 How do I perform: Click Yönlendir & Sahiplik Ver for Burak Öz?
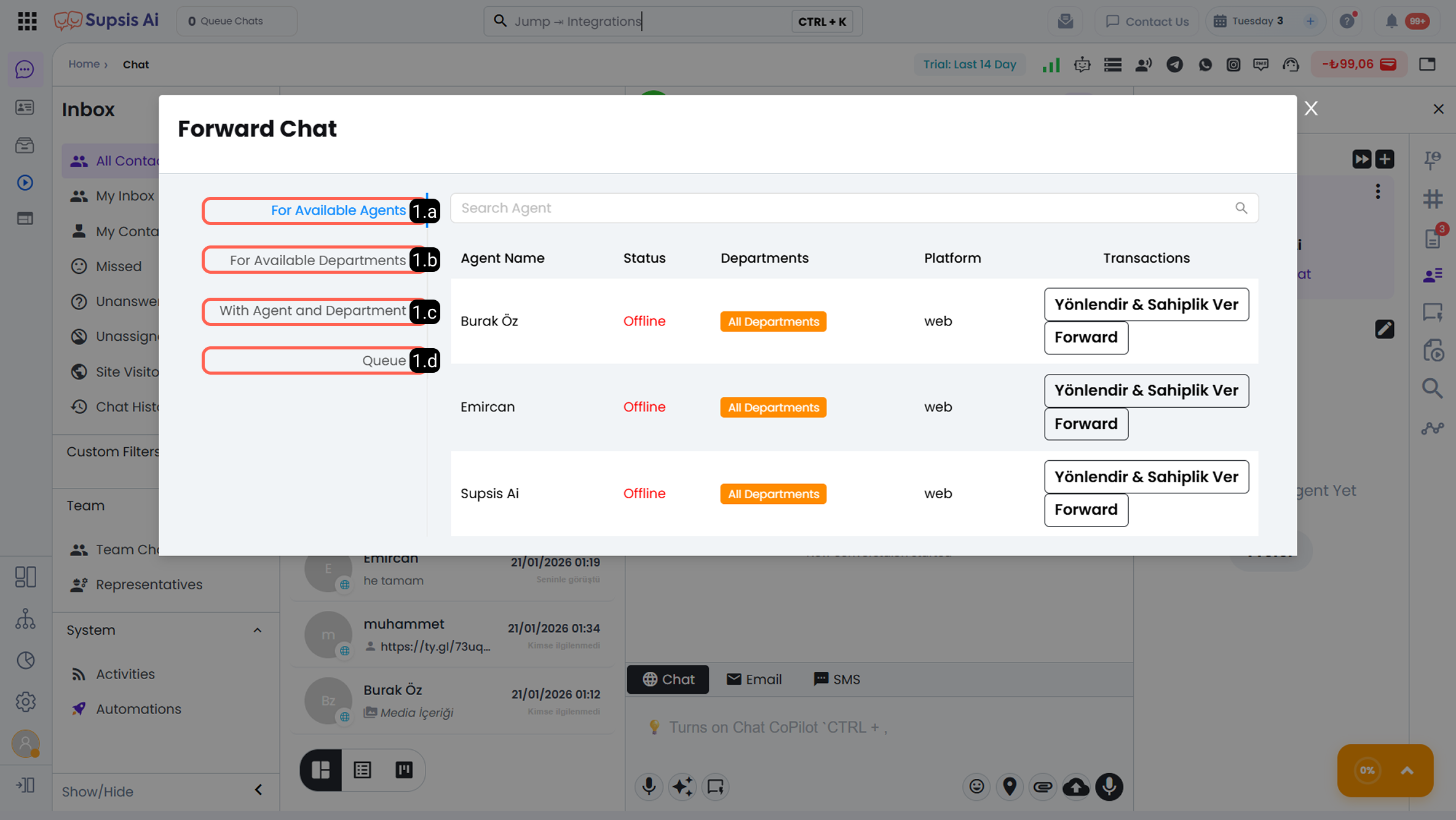(x=1146, y=305)
